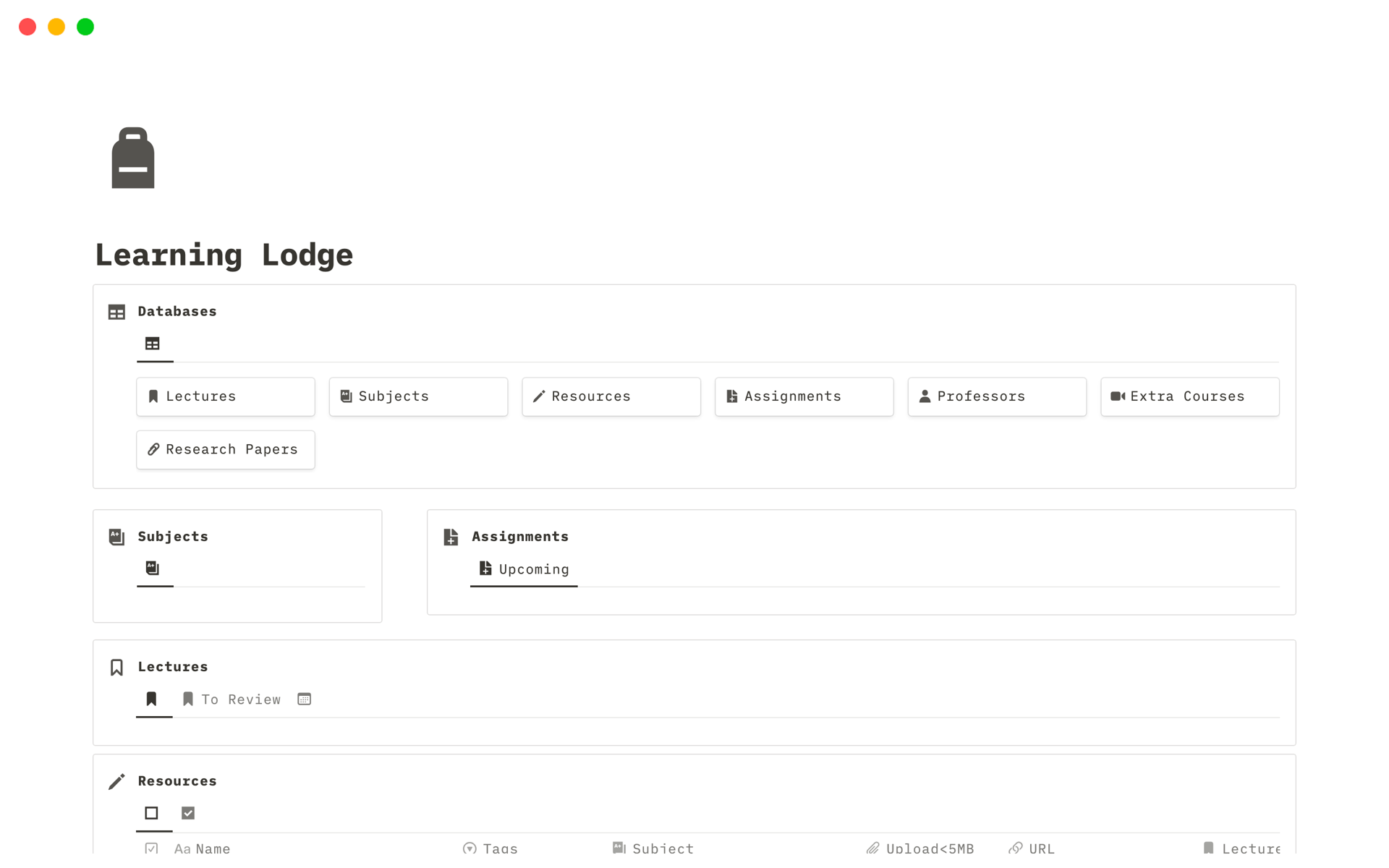This screenshot has width=1389, height=868.
Task: Switch to the To Review tab
Action: coord(231,699)
